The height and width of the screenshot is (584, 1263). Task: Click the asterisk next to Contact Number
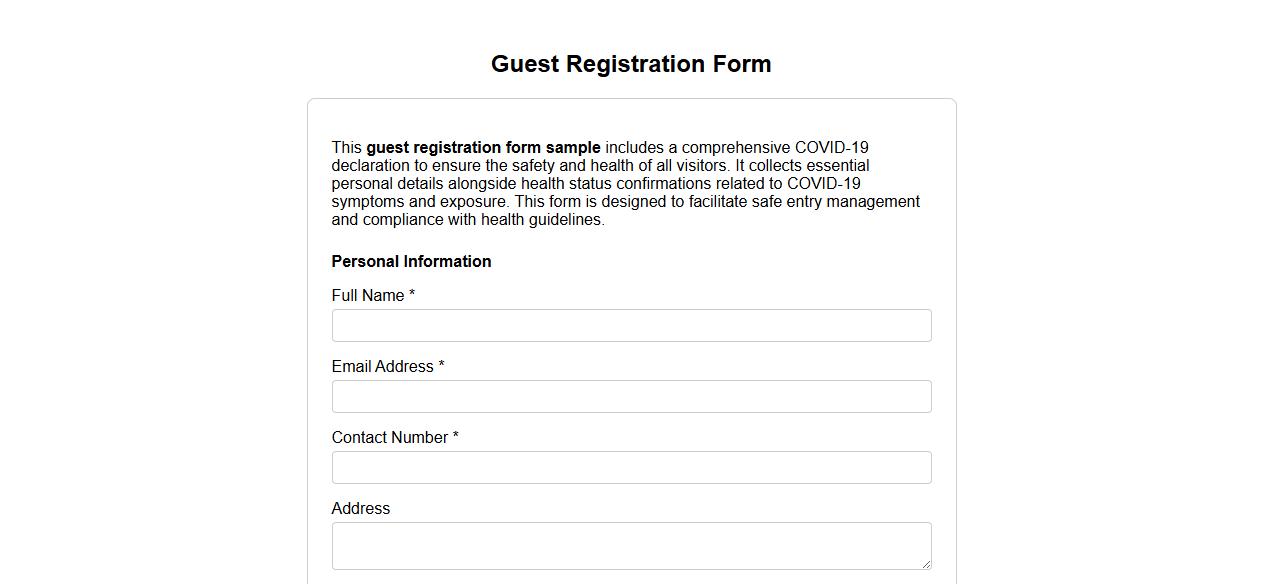[456, 435]
